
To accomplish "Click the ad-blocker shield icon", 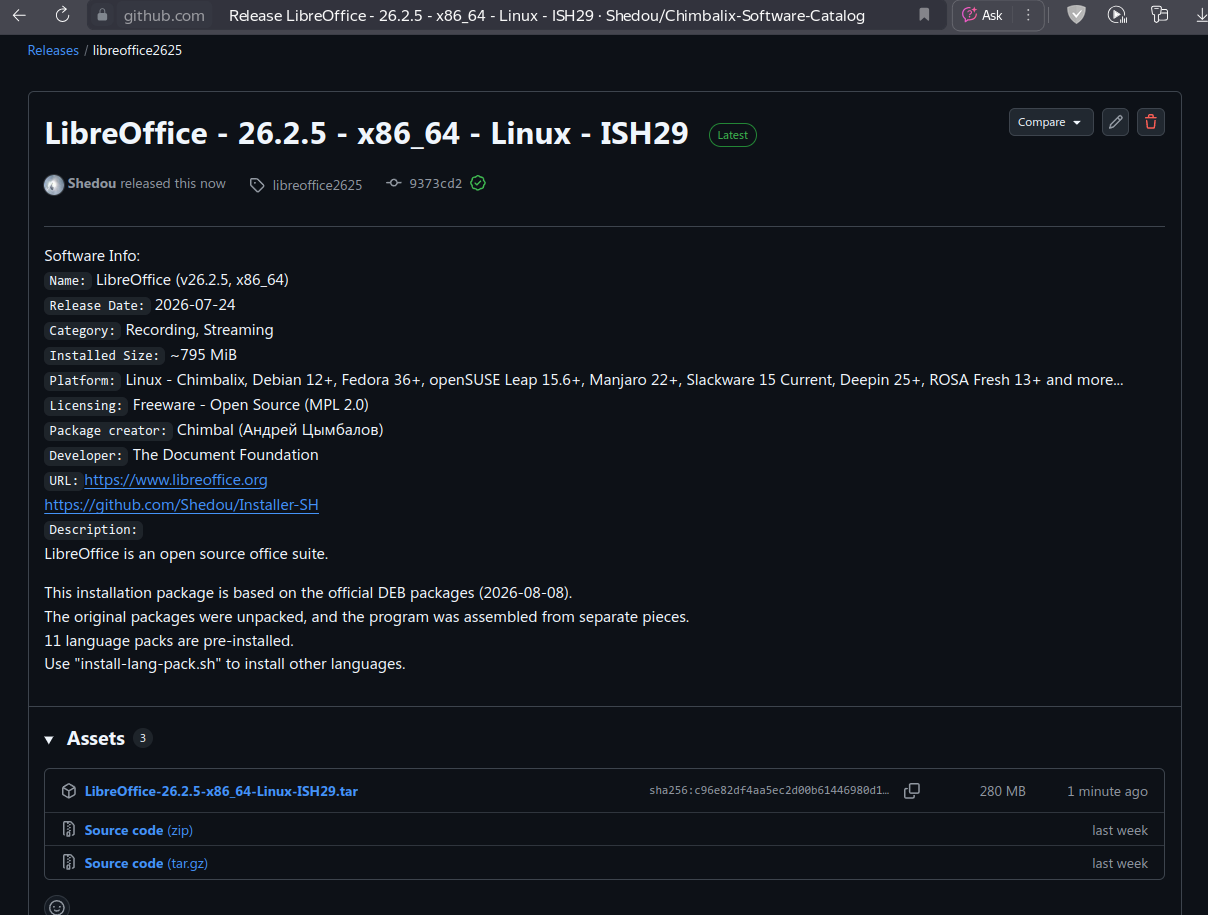I will tap(1076, 15).
